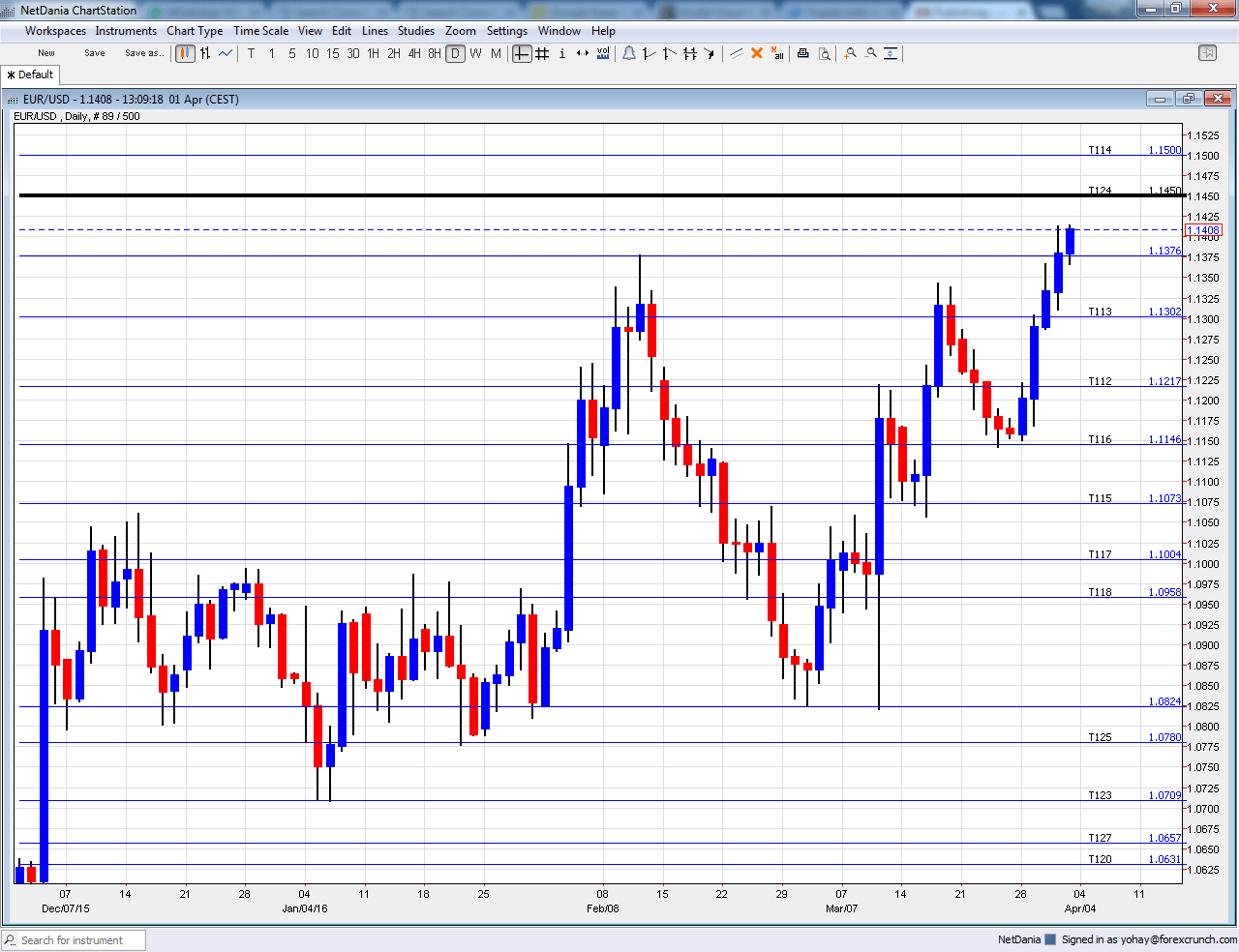Click the alert bell icon
Viewport: 1239px width, 952px height.
pyautogui.click(x=629, y=53)
